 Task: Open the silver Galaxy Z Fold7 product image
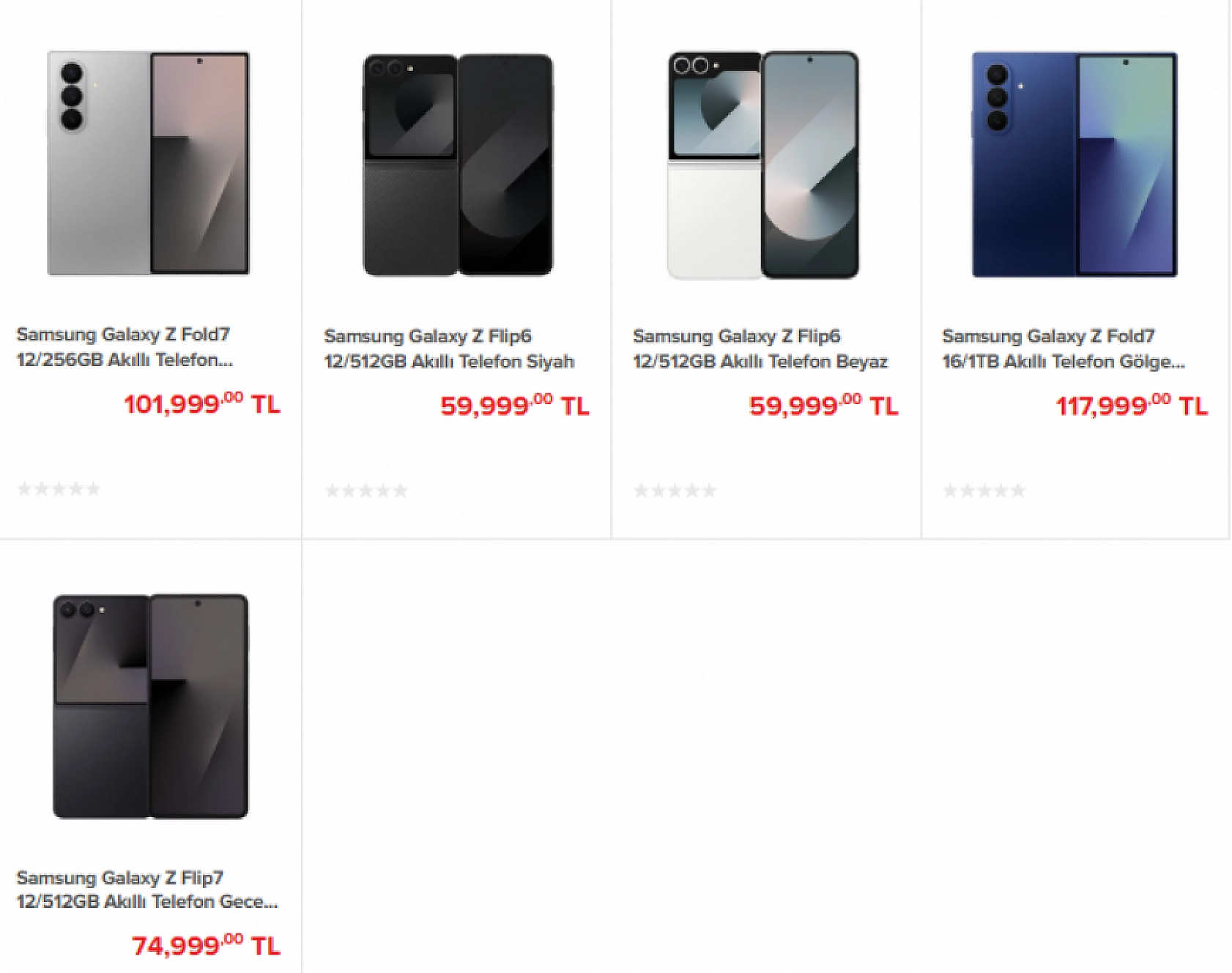coord(149,163)
